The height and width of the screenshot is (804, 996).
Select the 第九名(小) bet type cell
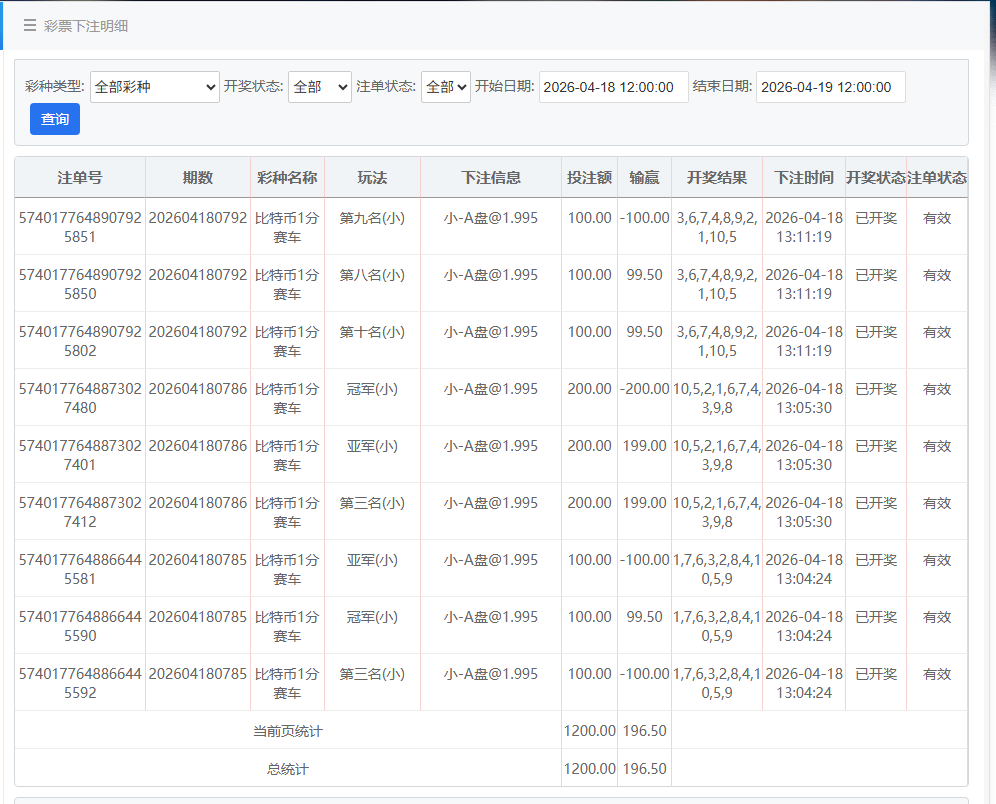click(x=372, y=218)
